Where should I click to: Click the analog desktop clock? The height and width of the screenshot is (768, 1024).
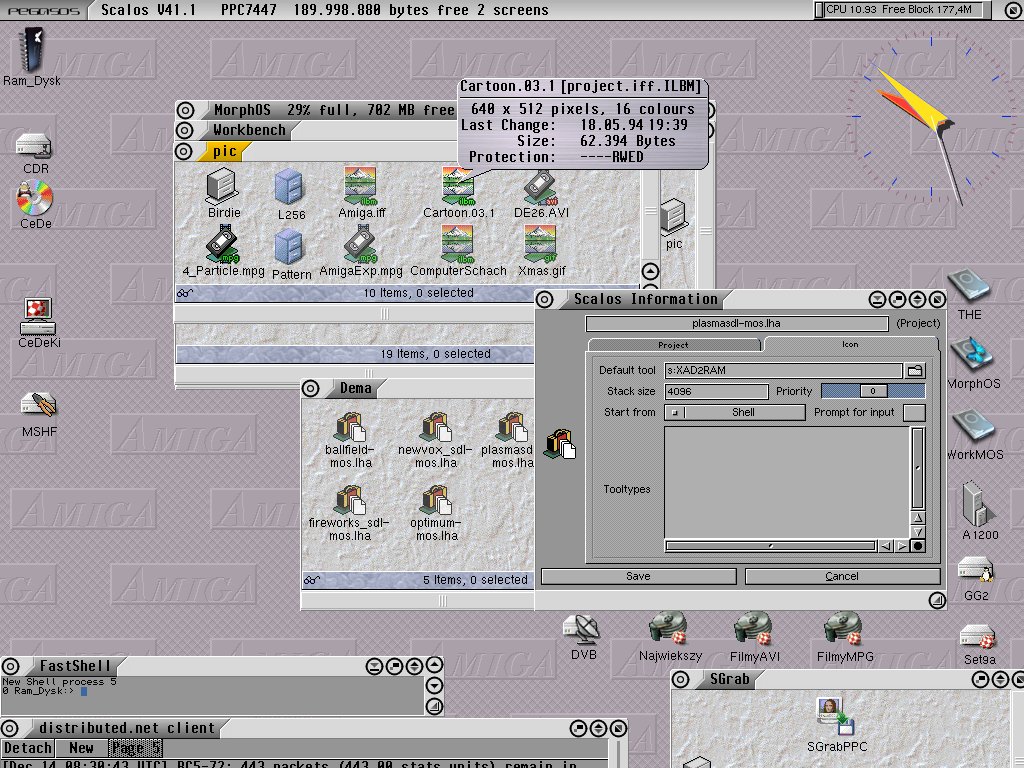click(x=932, y=119)
